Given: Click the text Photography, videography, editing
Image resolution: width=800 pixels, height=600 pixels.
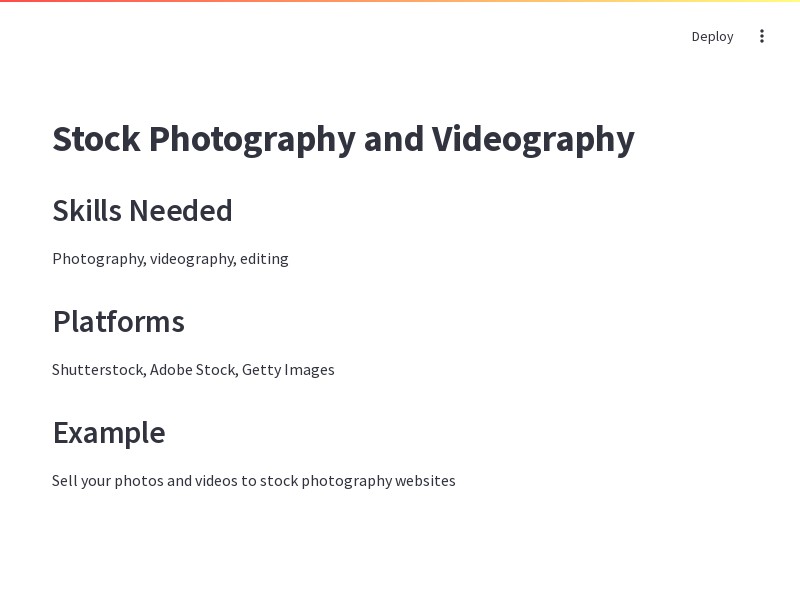Looking at the screenshot, I should point(170,259).
